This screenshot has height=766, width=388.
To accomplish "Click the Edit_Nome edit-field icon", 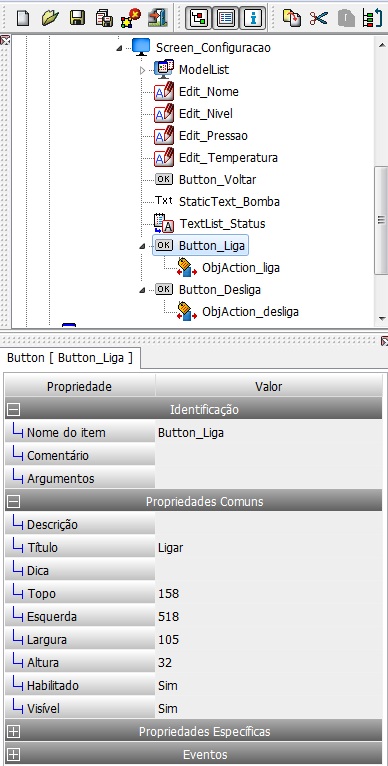I will (164, 91).
